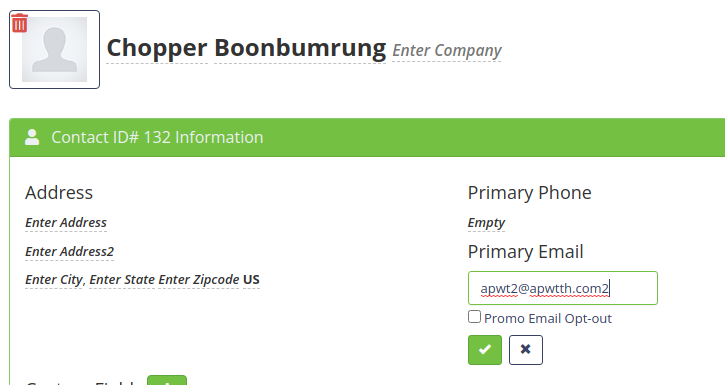
Task: Click the Enter Address2 field
Action: tap(69, 251)
